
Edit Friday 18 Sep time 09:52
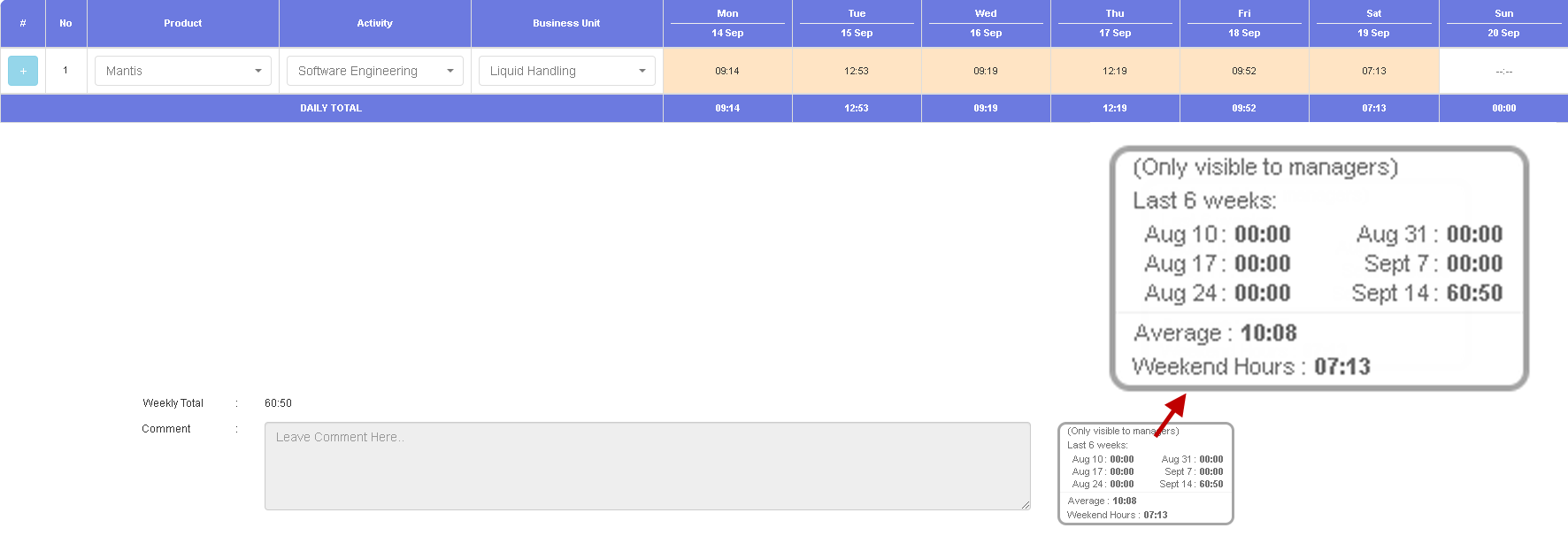(1244, 71)
